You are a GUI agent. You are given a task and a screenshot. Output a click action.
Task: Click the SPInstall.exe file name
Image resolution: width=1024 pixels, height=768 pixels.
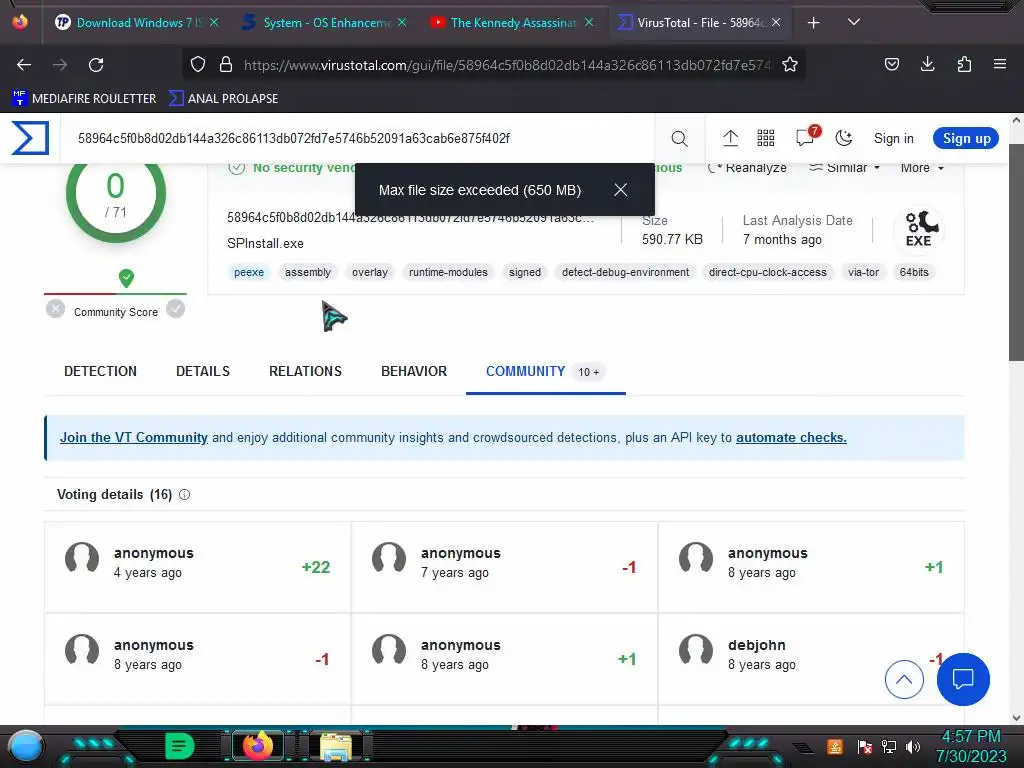pyautogui.click(x=265, y=244)
